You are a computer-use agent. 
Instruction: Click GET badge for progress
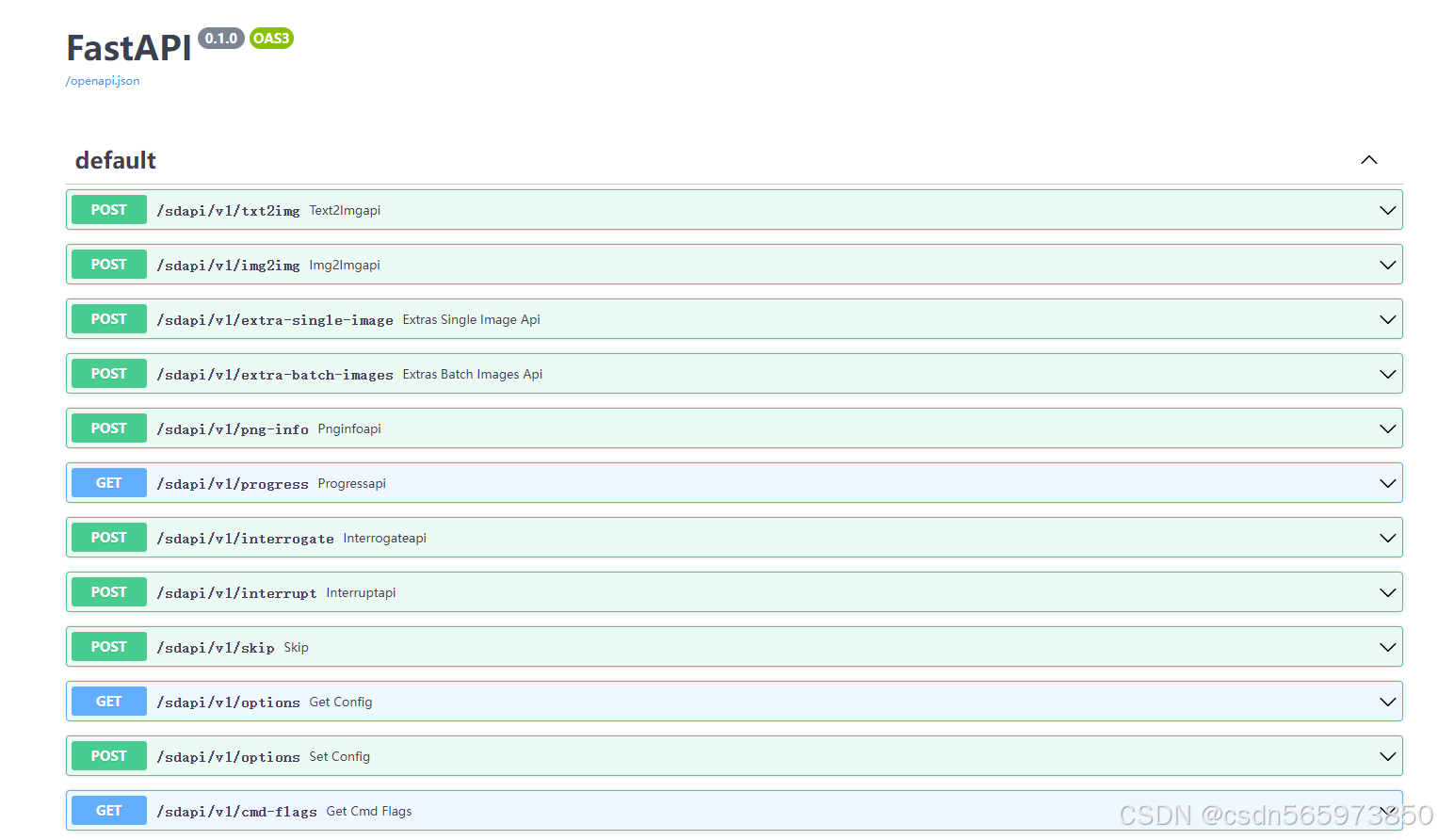(109, 483)
